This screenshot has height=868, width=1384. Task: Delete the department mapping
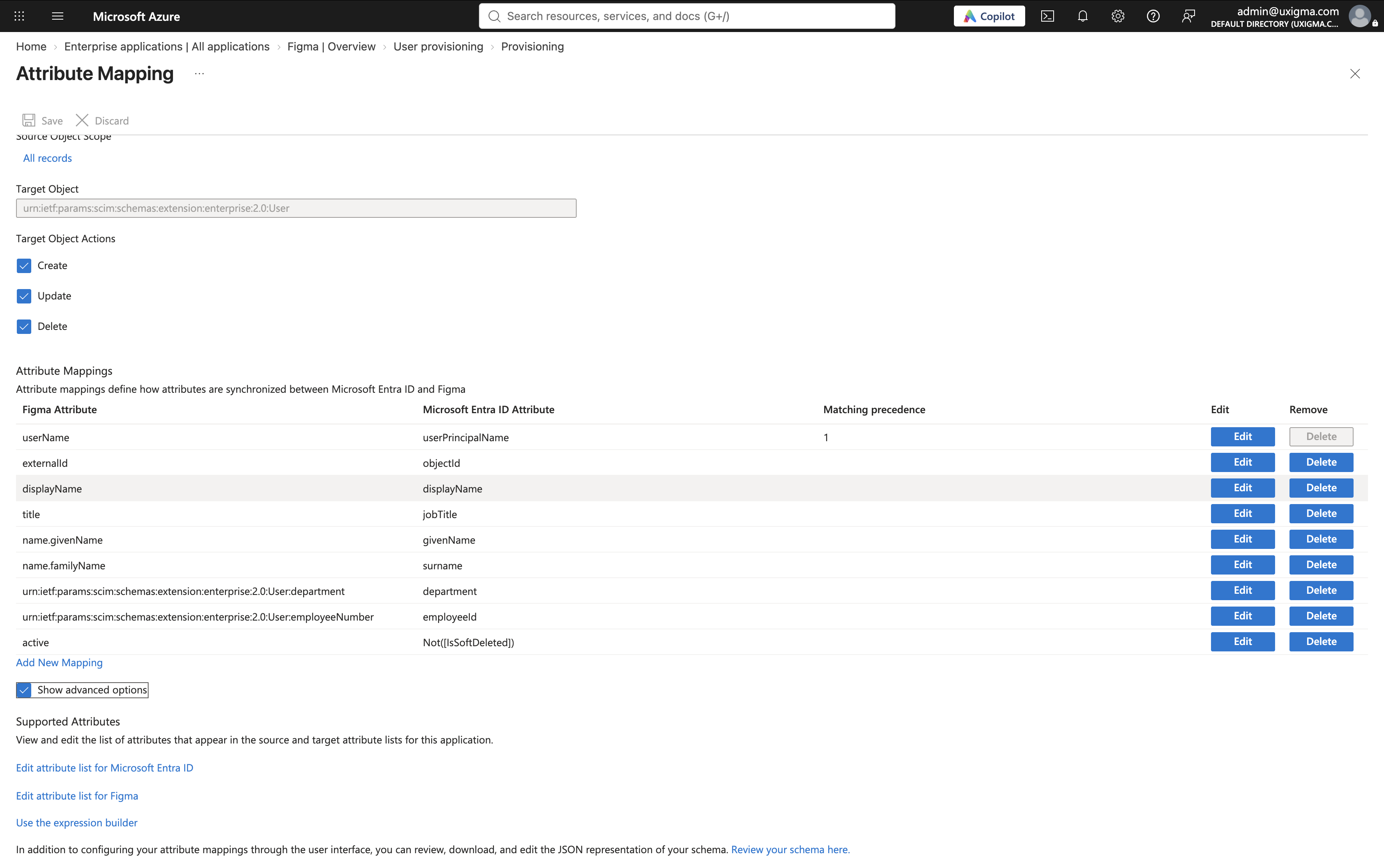(1321, 591)
